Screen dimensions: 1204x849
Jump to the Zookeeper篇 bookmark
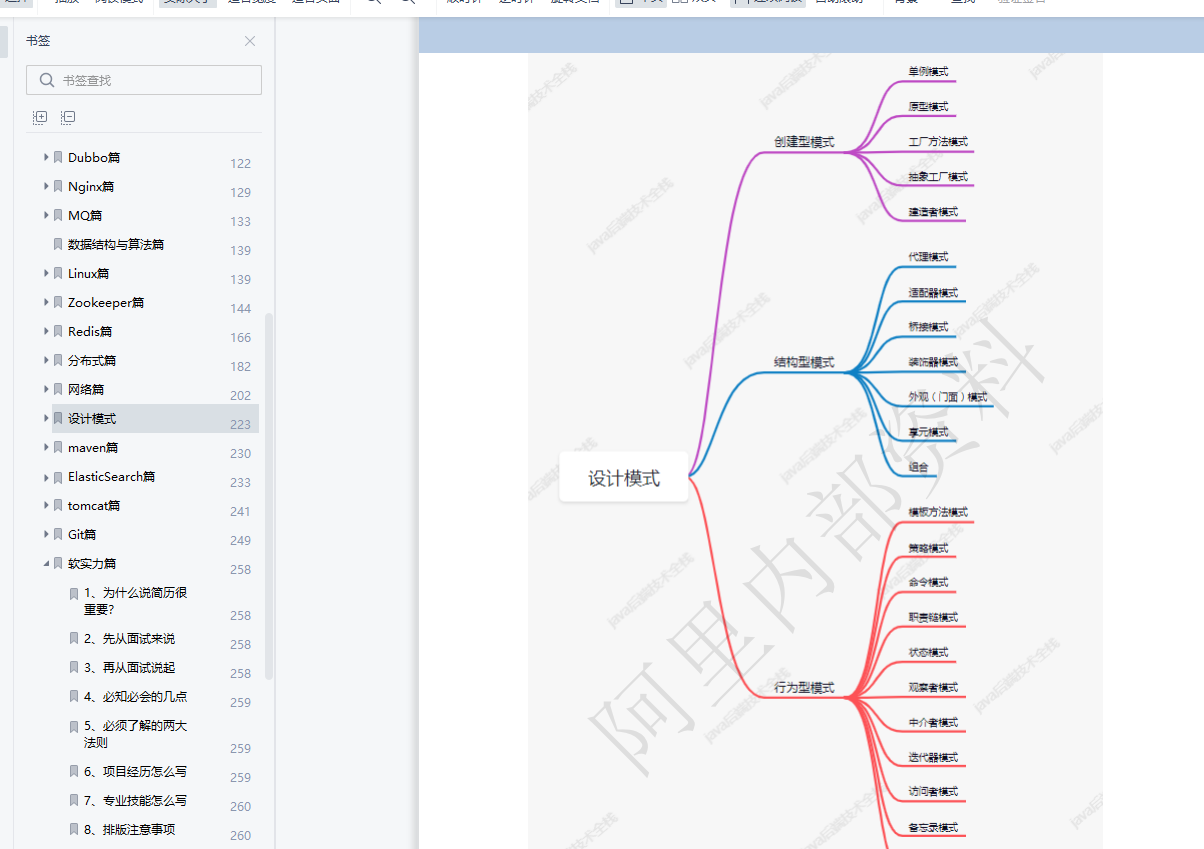click(x=106, y=303)
